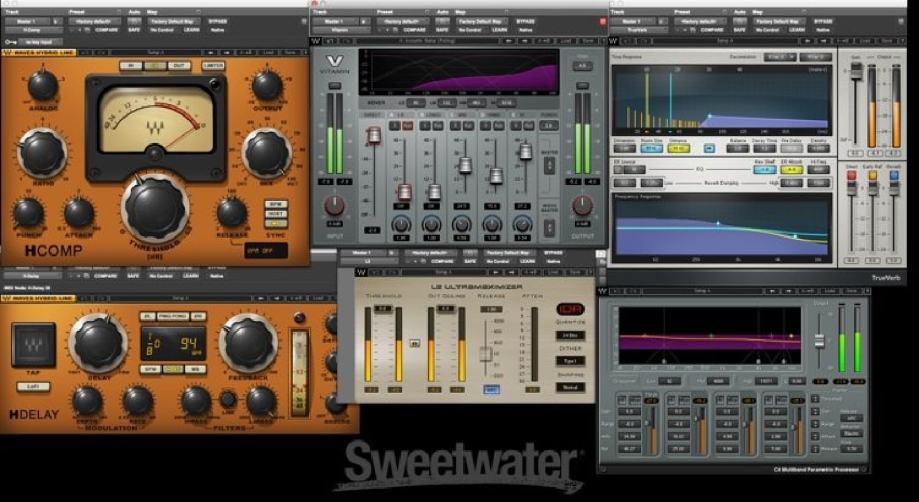919x502 pixels.
Task: Click the H-Comp Mix knob
Action: pos(267,153)
